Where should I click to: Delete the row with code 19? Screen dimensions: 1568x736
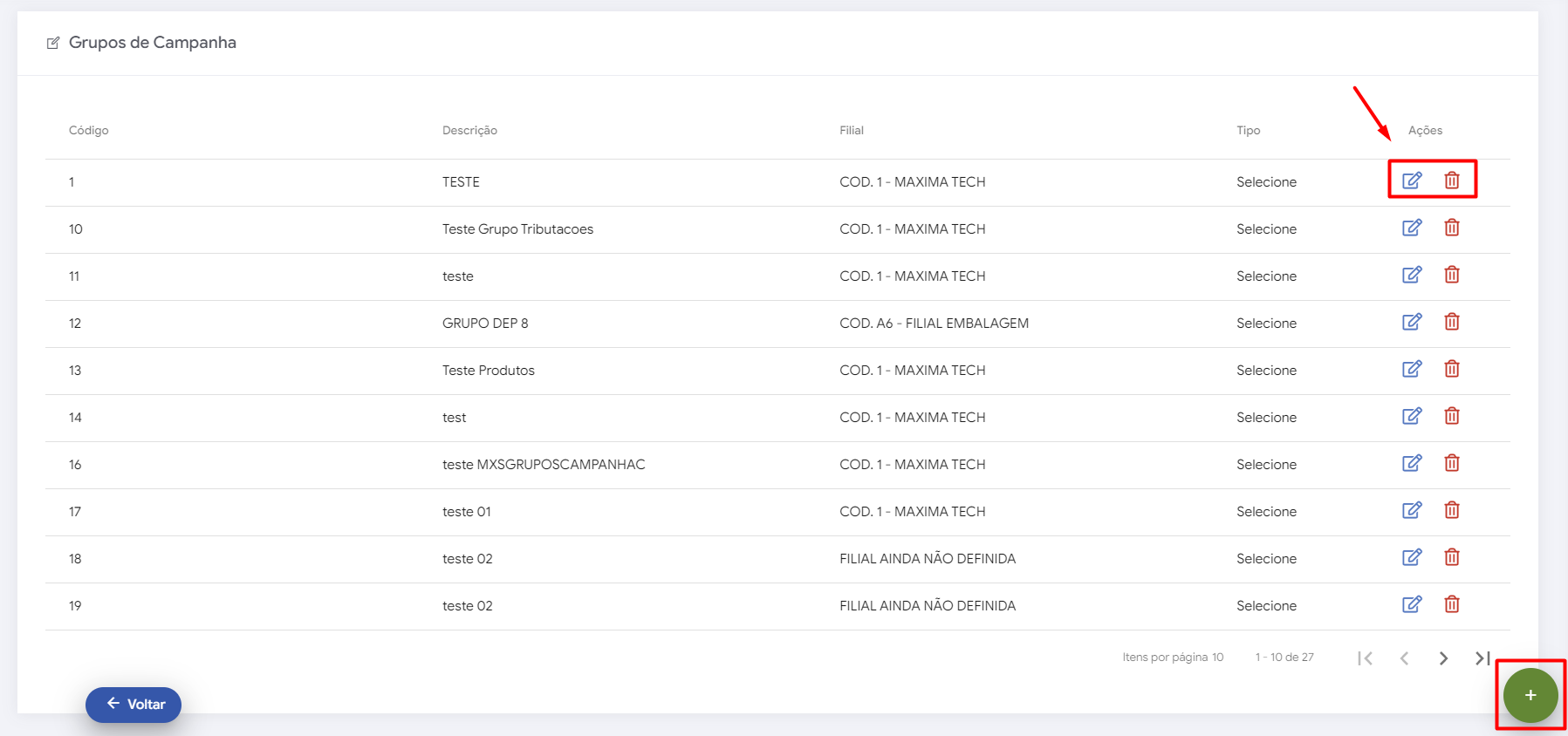pyautogui.click(x=1452, y=604)
